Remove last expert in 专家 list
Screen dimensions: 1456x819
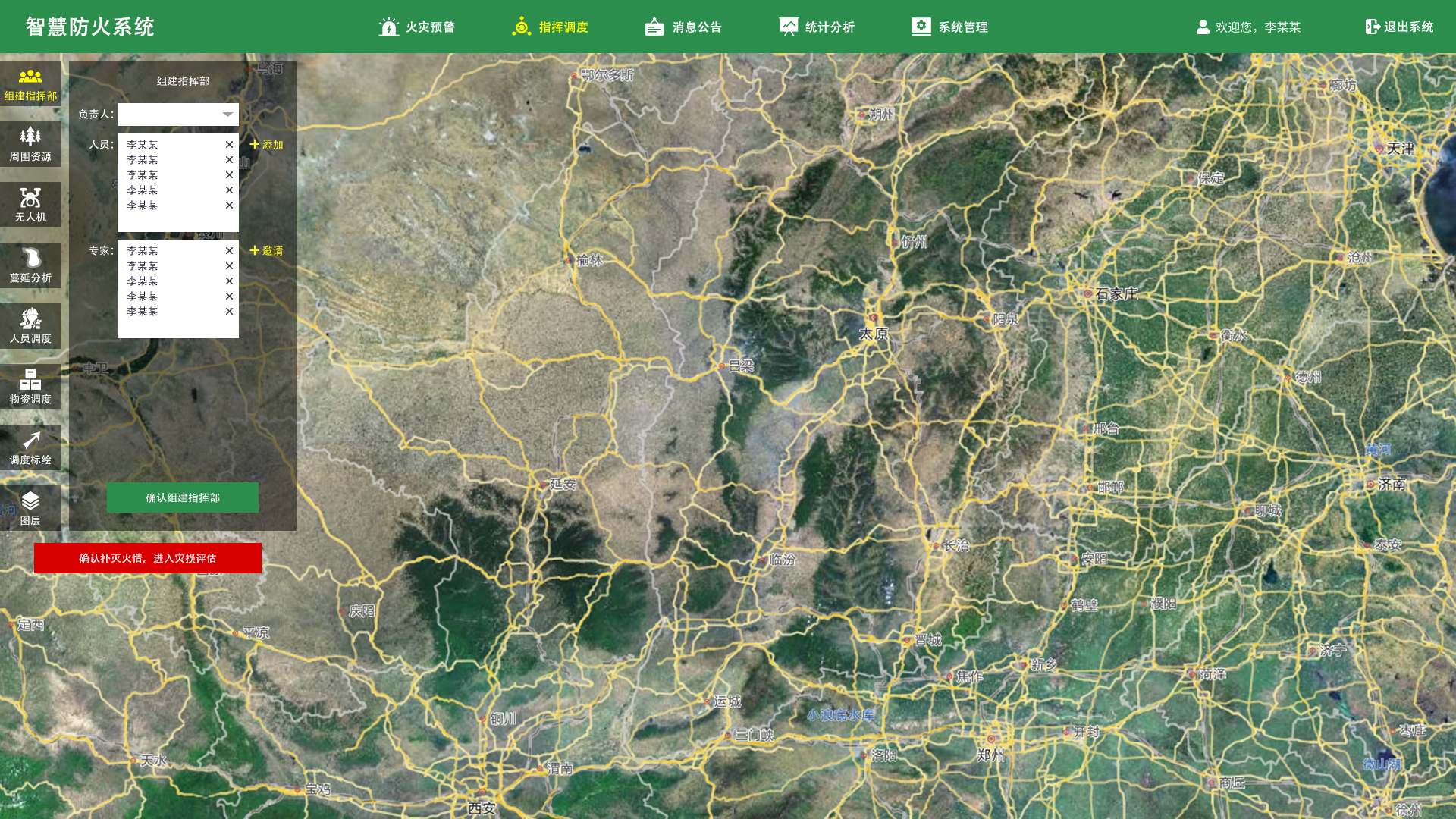229,312
